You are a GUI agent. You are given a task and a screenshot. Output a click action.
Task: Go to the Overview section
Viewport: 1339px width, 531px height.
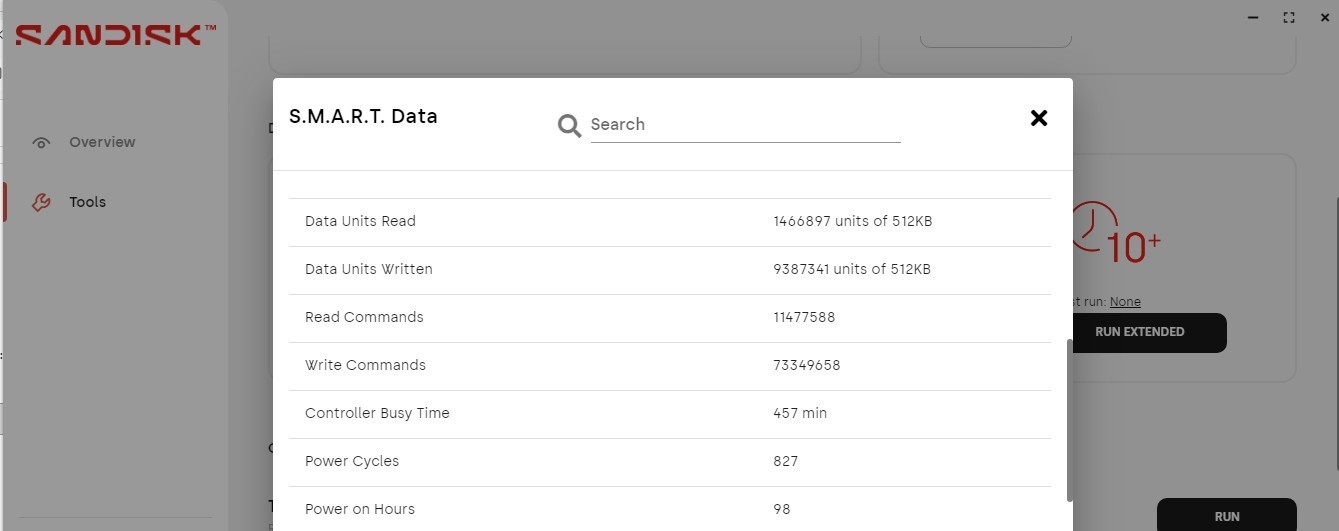102,142
